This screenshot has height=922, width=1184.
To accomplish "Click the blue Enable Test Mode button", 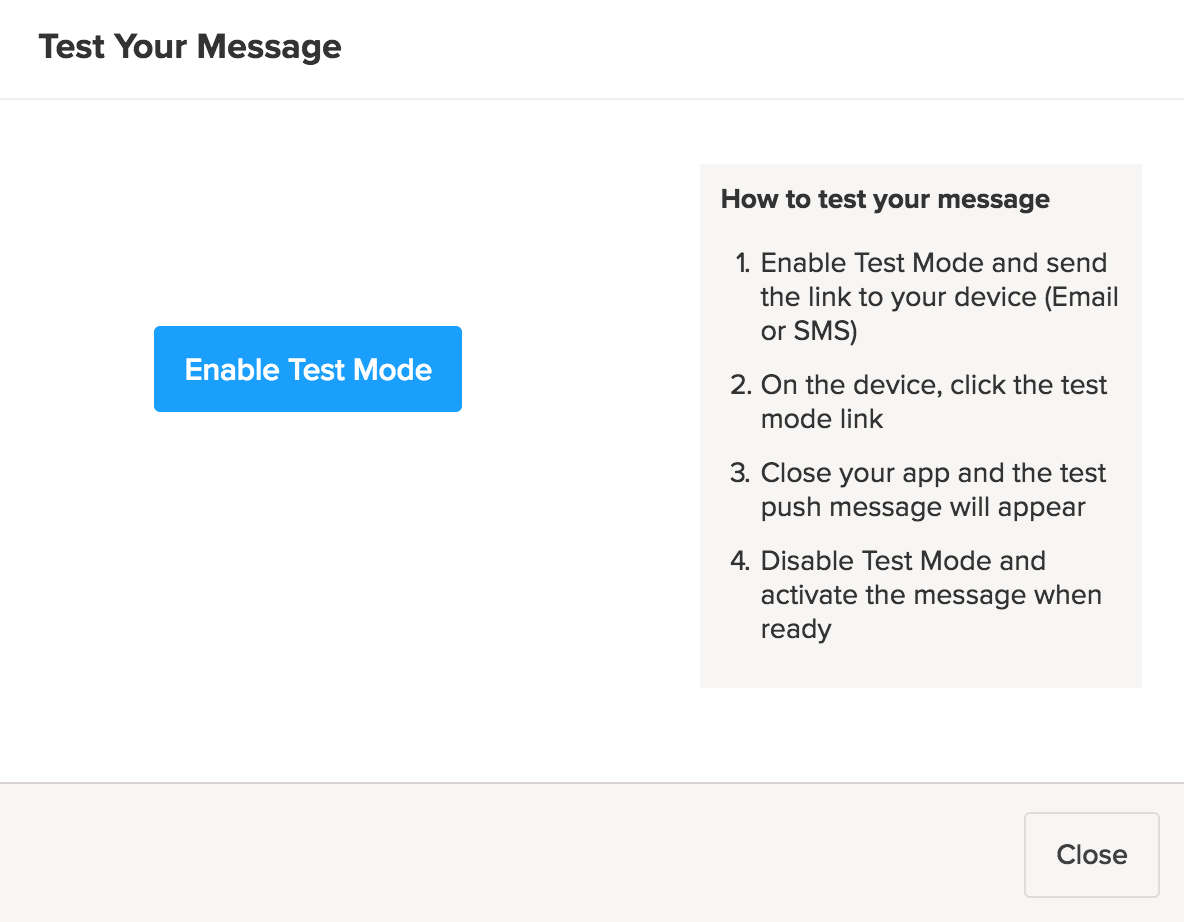I will (x=308, y=369).
